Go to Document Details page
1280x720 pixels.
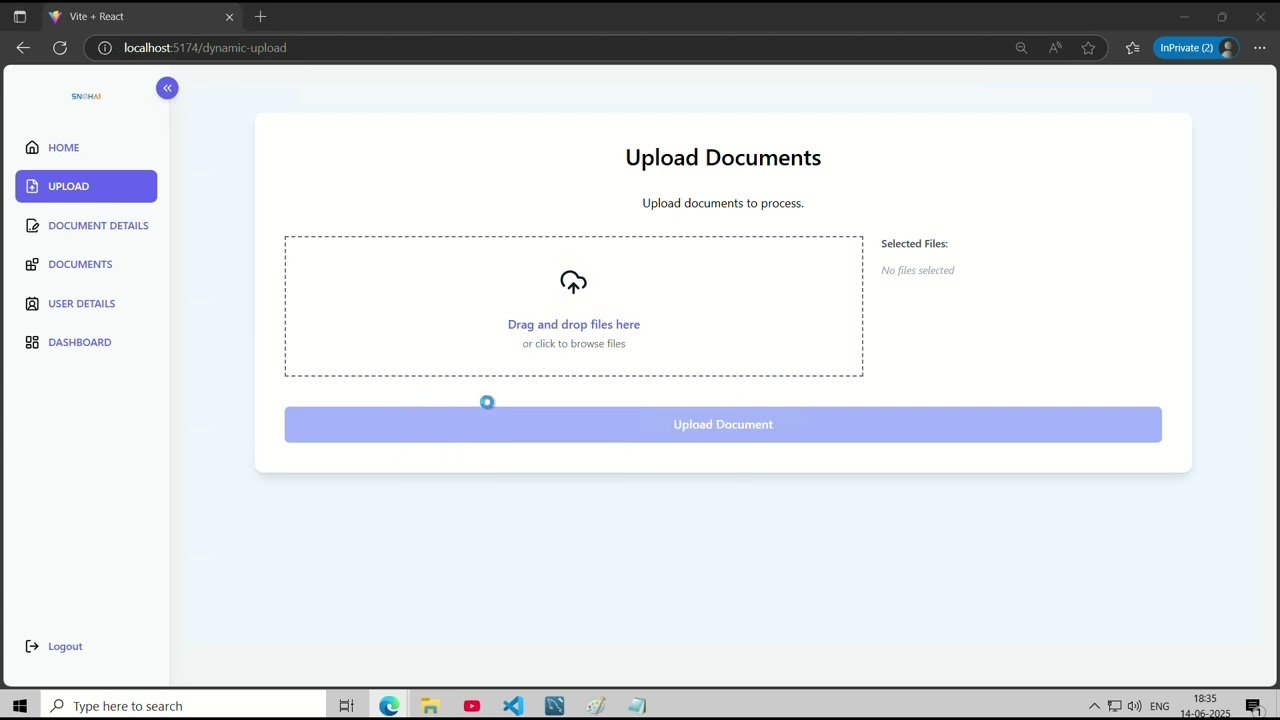click(86, 225)
